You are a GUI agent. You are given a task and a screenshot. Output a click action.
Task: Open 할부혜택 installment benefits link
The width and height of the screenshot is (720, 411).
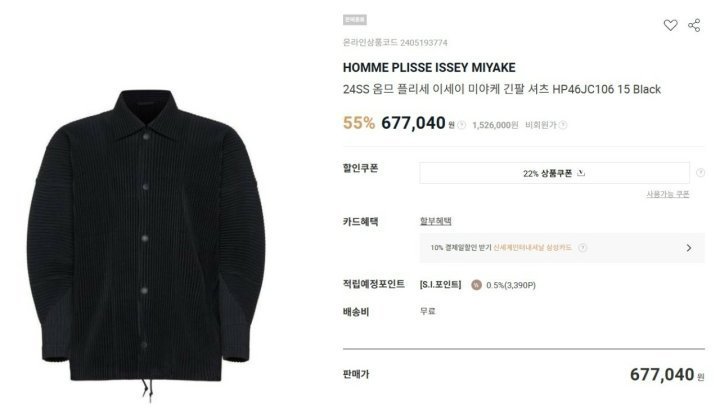point(435,221)
